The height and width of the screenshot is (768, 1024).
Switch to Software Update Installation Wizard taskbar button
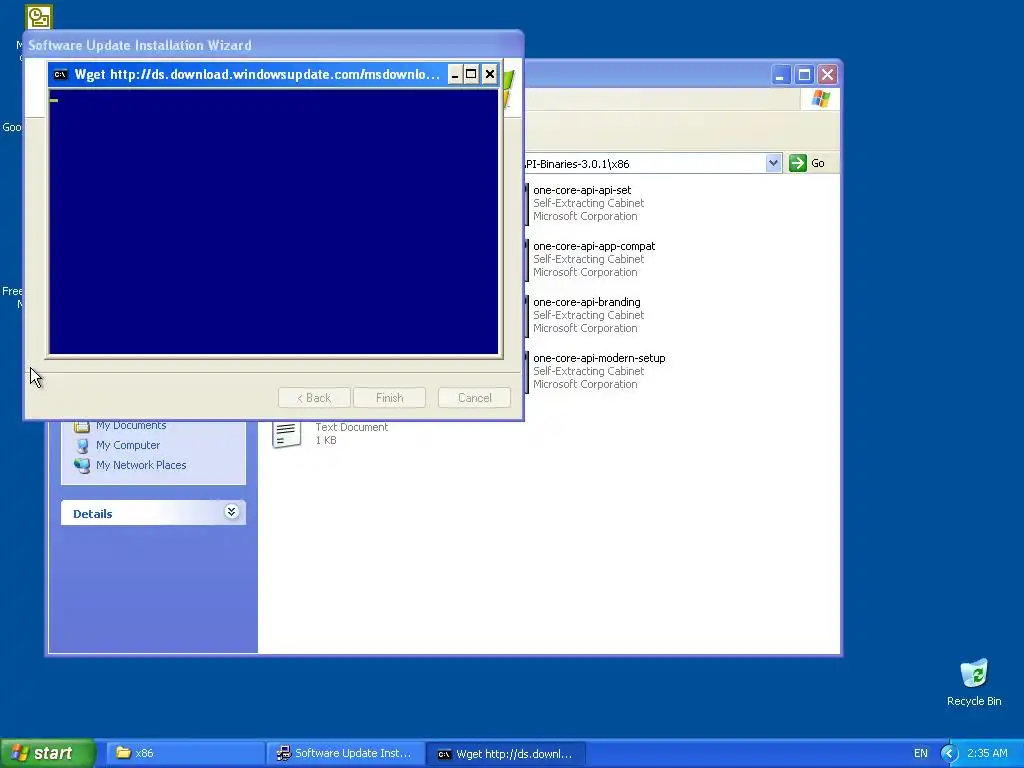click(x=346, y=753)
